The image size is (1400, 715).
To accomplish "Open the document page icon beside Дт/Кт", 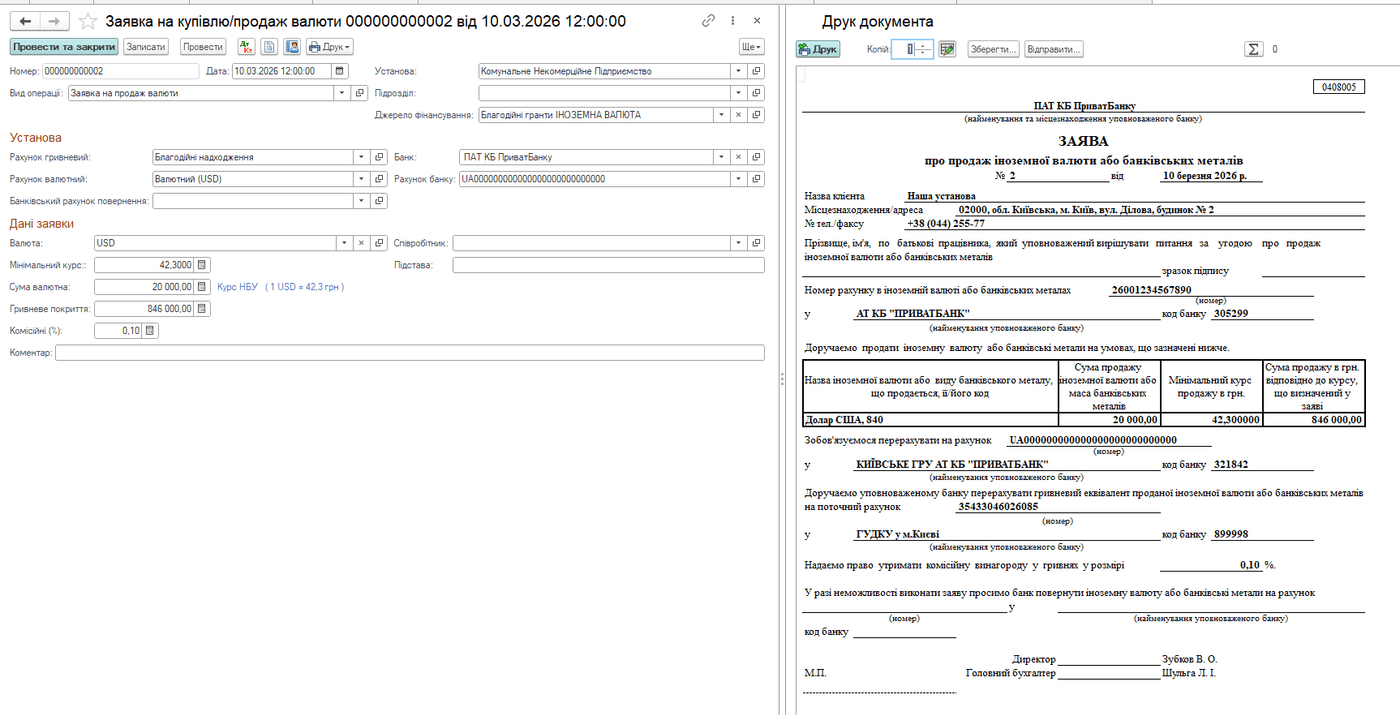I will click(x=269, y=47).
